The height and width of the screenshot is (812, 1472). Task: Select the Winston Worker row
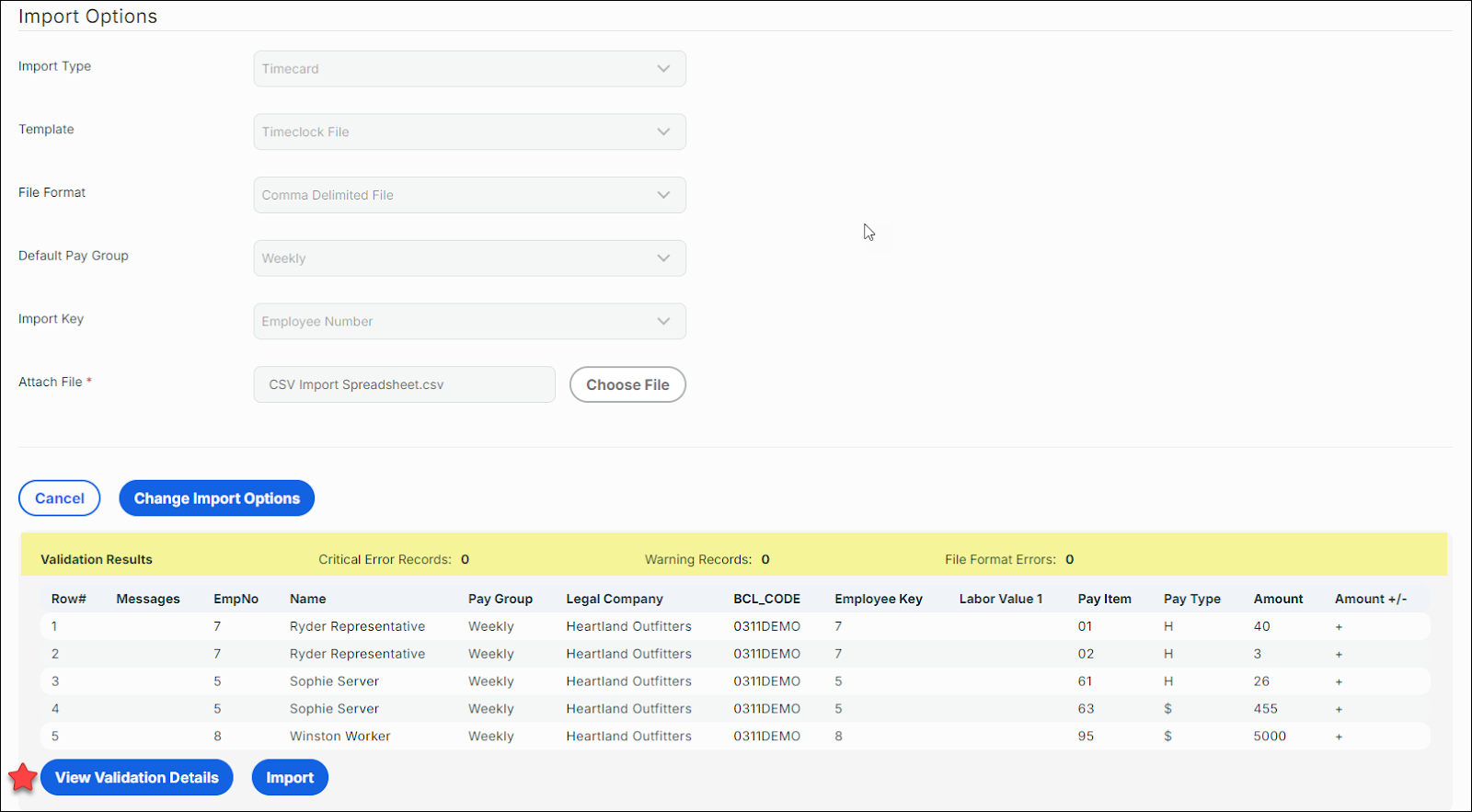[339, 737]
